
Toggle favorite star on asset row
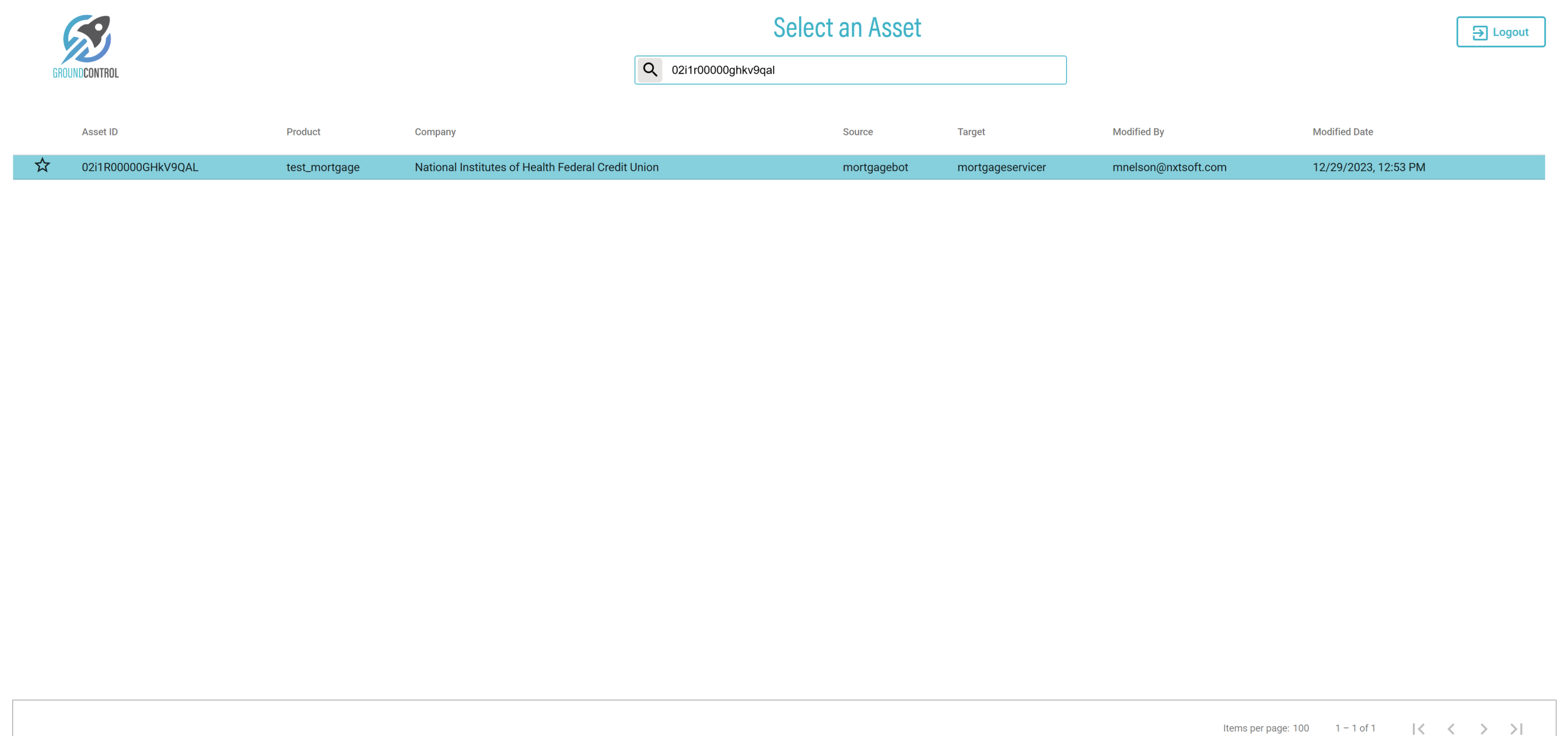pos(42,166)
